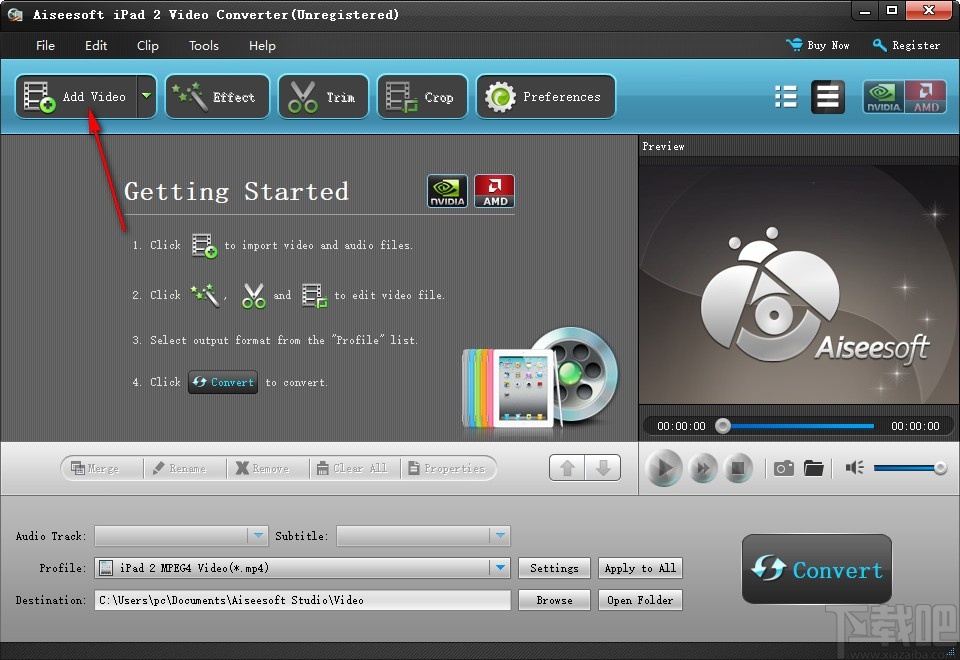
Task: Minimize the converter window
Action: (865, 11)
